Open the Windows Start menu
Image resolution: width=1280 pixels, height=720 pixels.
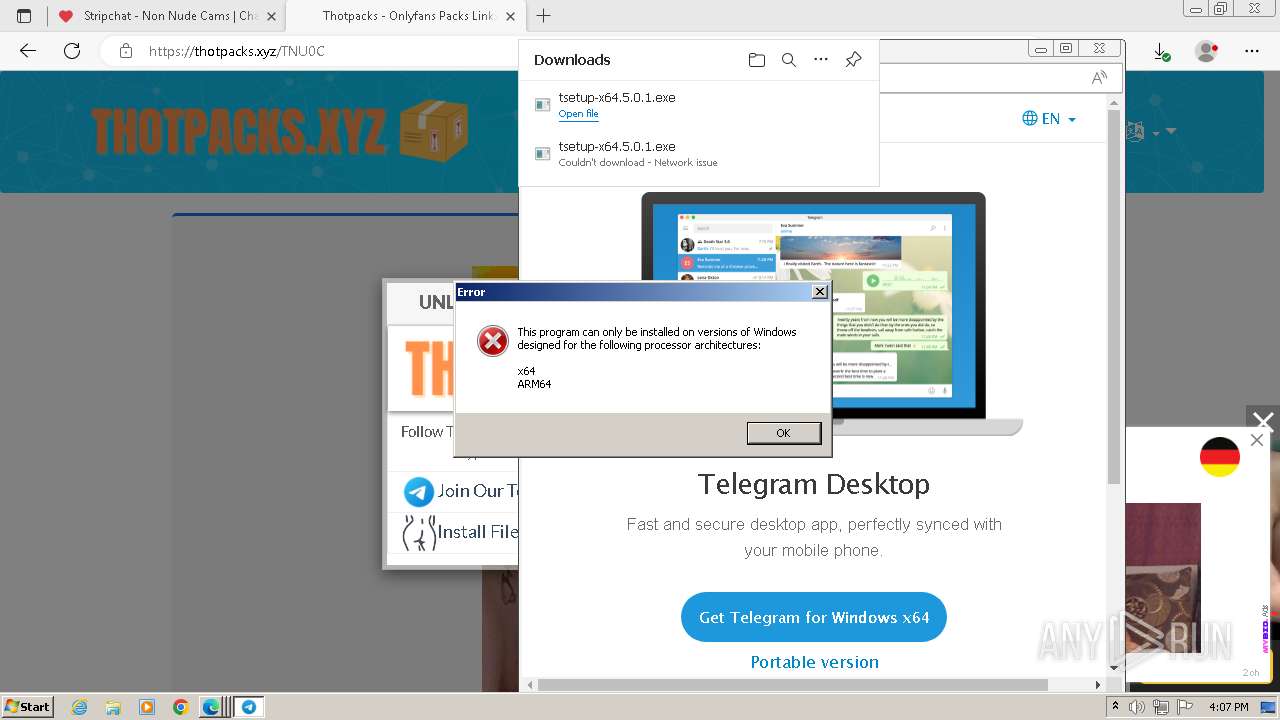(28, 706)
